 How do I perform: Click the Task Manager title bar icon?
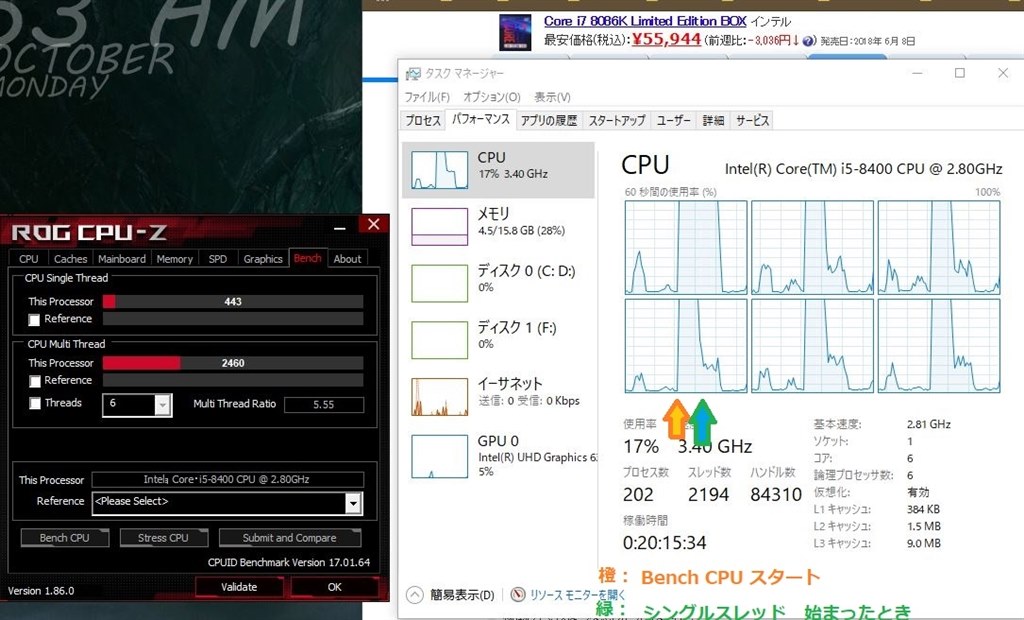click(x=413, y=73)
